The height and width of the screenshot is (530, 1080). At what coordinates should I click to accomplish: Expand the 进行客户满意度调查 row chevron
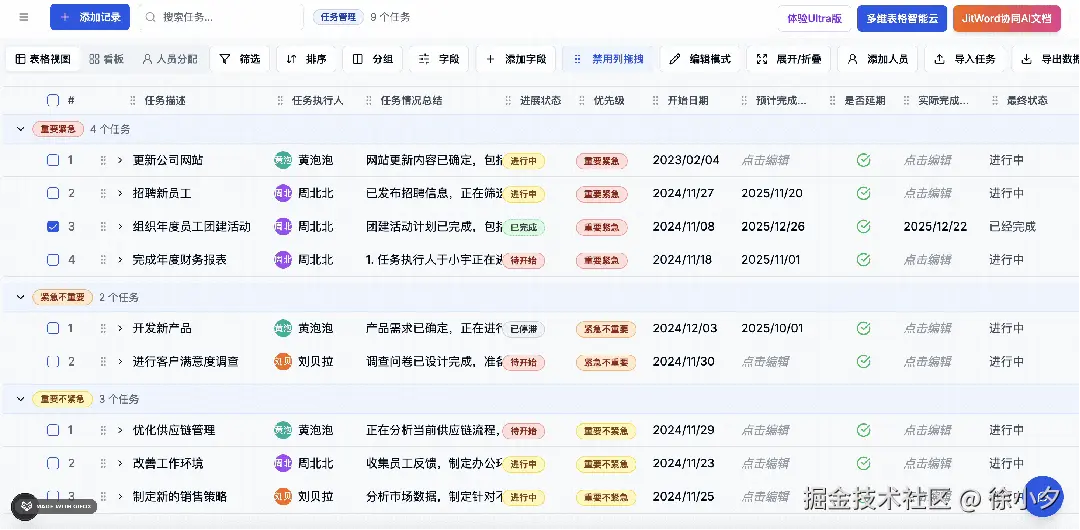tap(120, 361)
